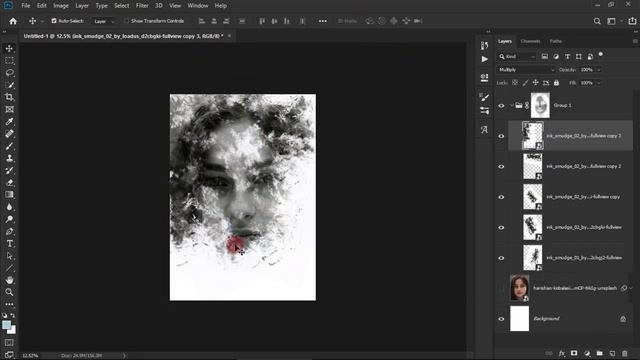Open the History panel icon
Screen dimensions: 640x360
pyautogui.click(x=484, y=45)
